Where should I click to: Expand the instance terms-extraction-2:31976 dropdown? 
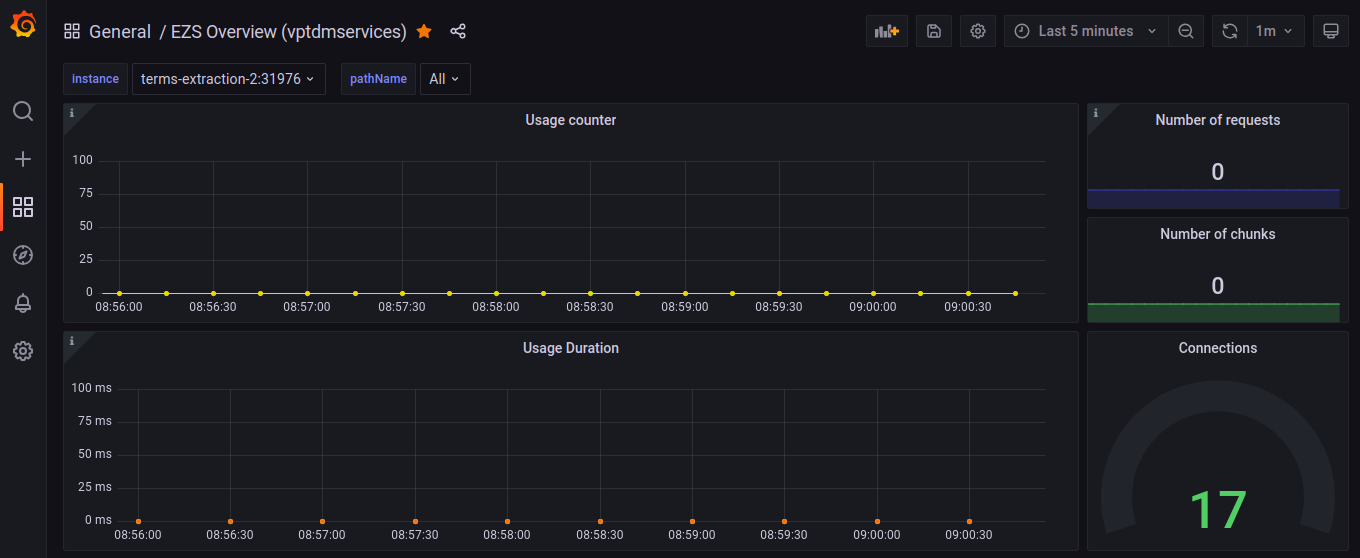click(228, 79)
